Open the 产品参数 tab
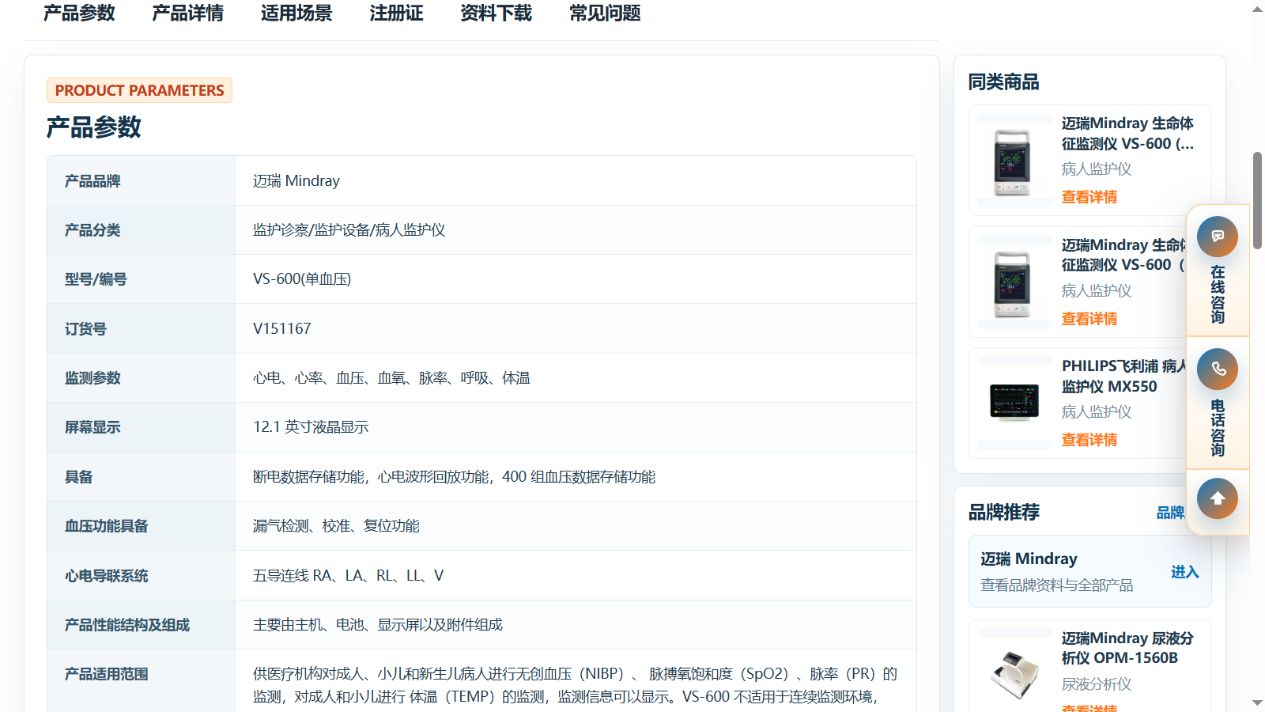1265x712 pixels. coord(79,13)
